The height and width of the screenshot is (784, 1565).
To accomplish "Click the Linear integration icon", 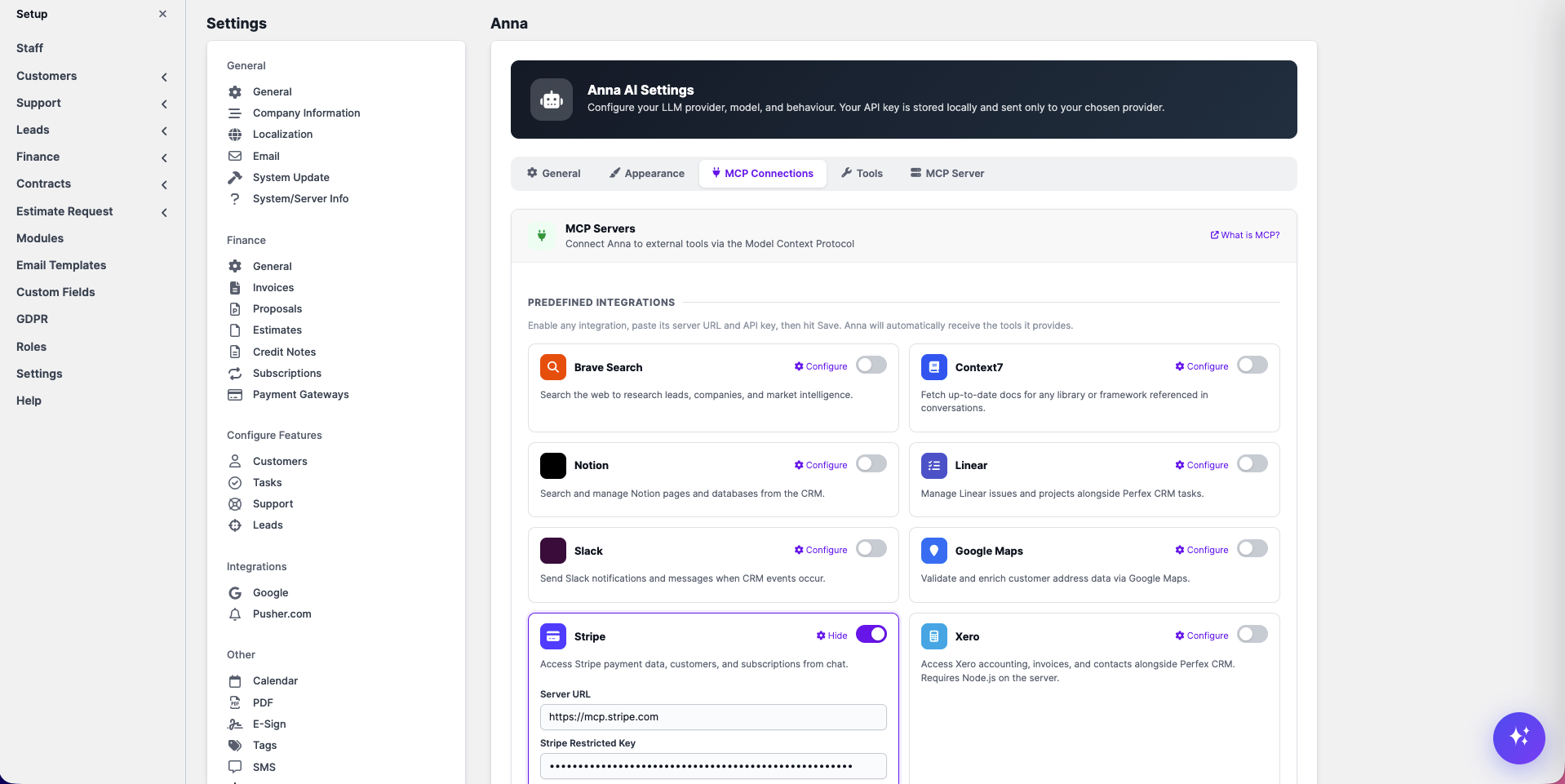I will (934, 465).
